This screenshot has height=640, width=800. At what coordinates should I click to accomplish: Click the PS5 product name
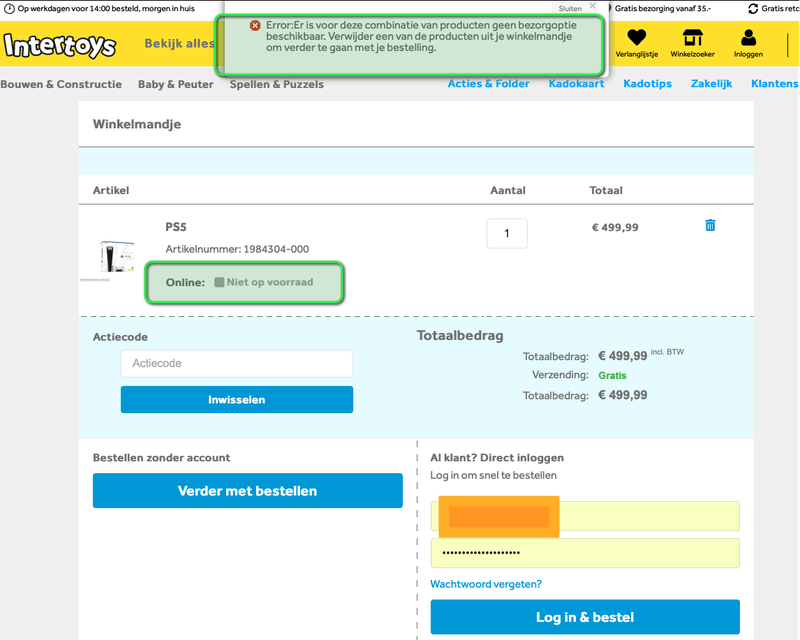click(x=176, y=227)
